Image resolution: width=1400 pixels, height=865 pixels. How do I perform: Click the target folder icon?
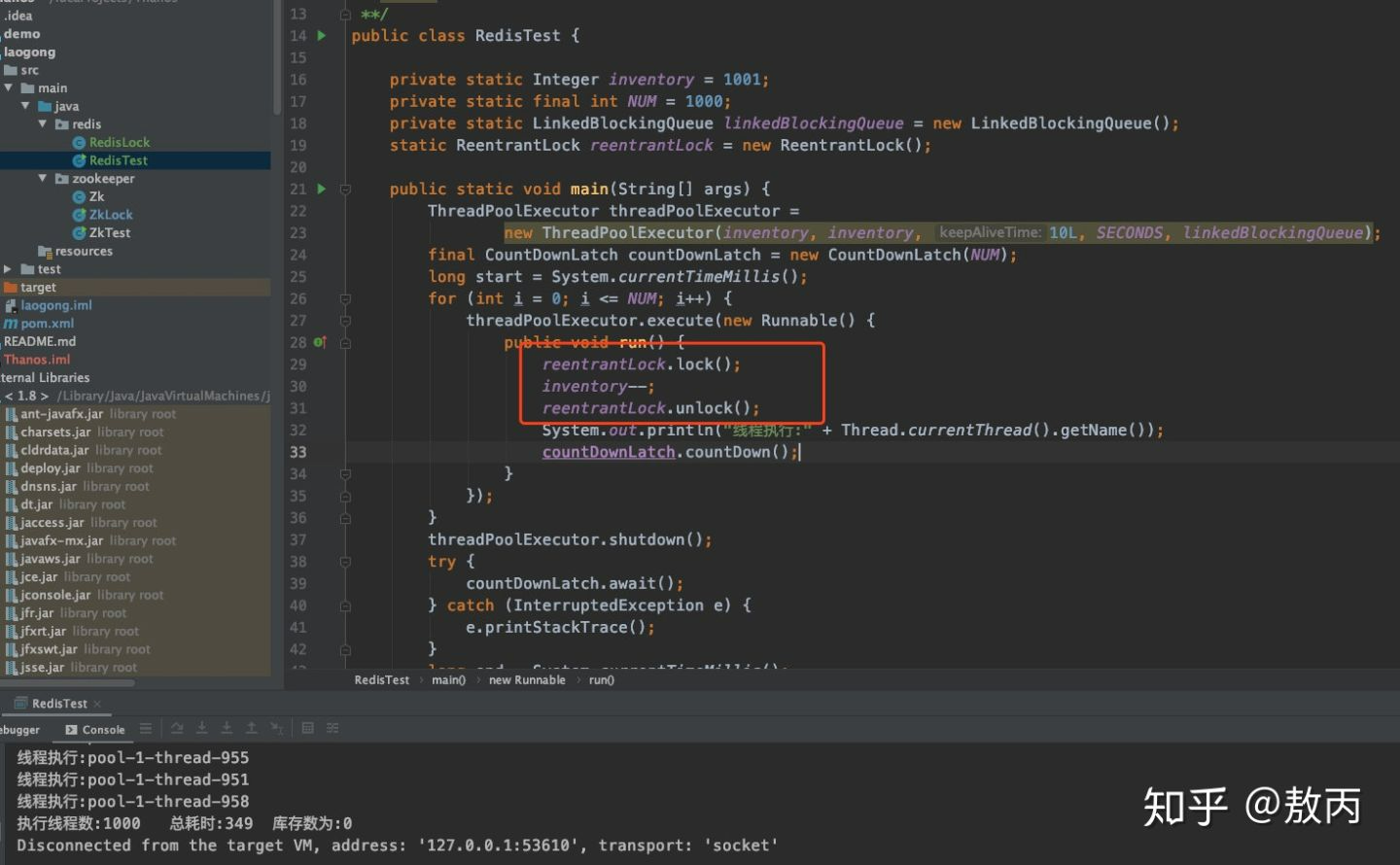tap(11, 288)
